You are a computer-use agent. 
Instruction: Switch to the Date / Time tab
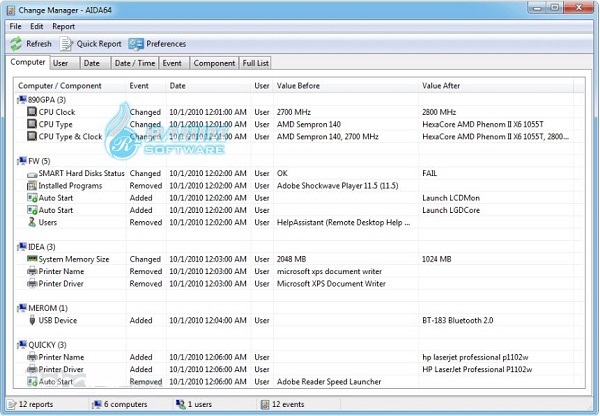(135, 63)
